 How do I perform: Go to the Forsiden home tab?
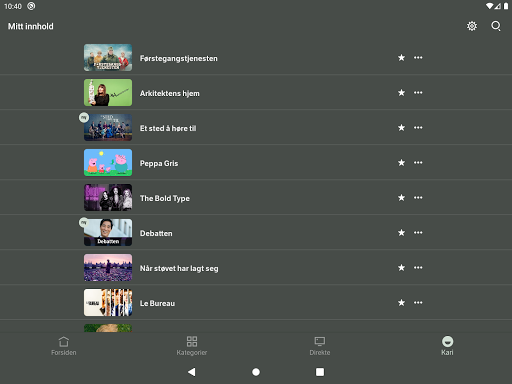pyautogui.click(x=64, y=346)
